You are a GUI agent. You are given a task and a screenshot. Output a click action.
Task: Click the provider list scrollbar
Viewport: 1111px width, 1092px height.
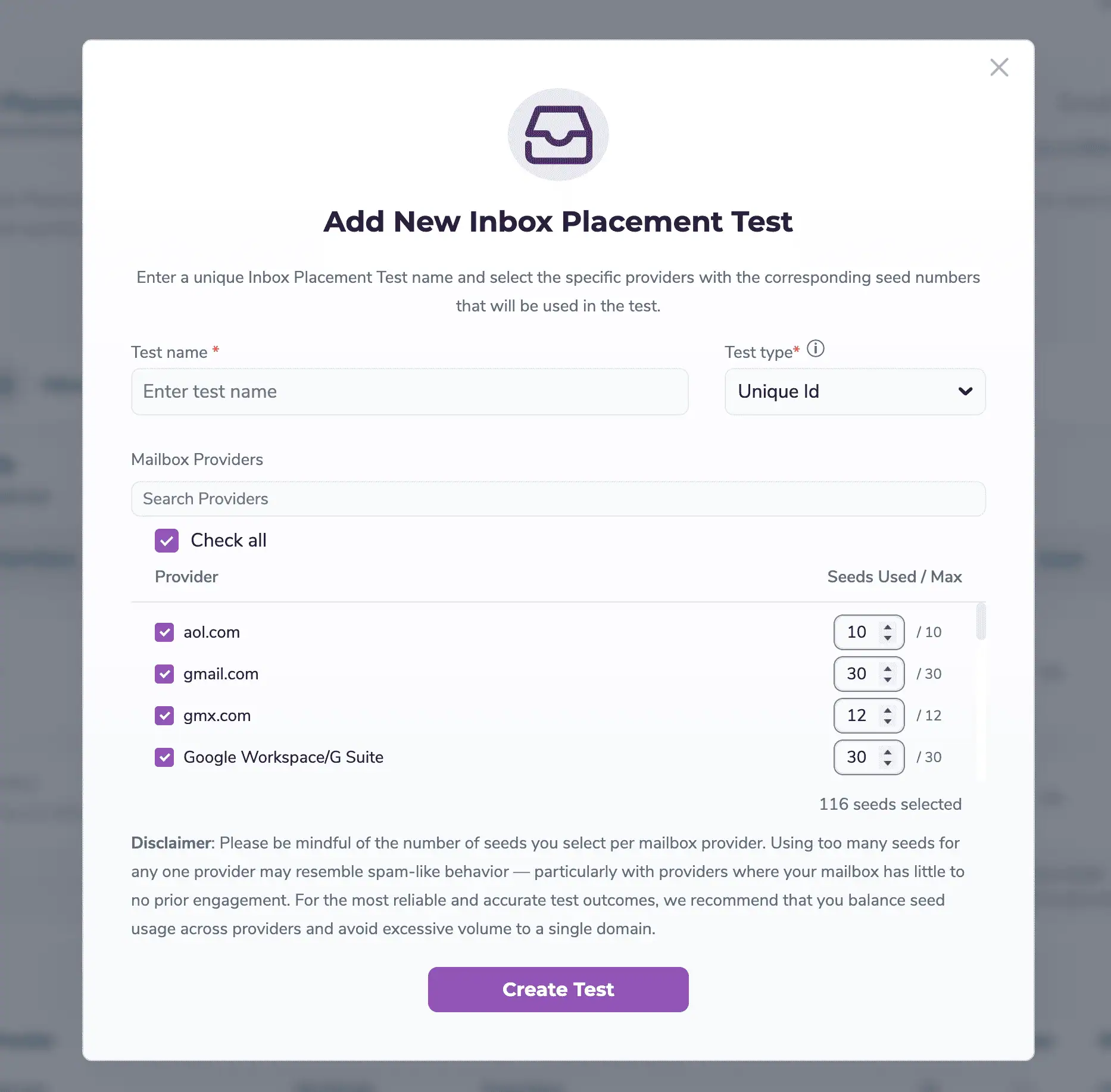coord(982,622)
